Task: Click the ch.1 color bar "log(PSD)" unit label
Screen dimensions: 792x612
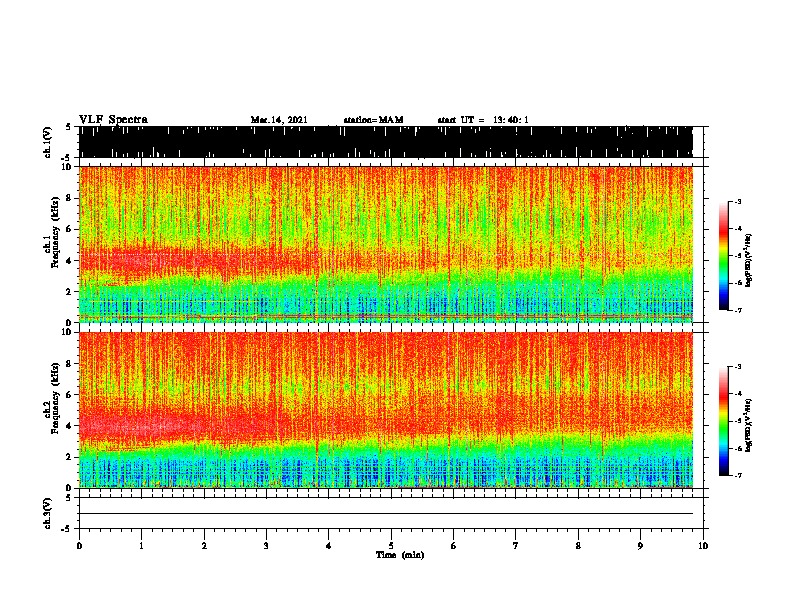Action: pos(749,261)
